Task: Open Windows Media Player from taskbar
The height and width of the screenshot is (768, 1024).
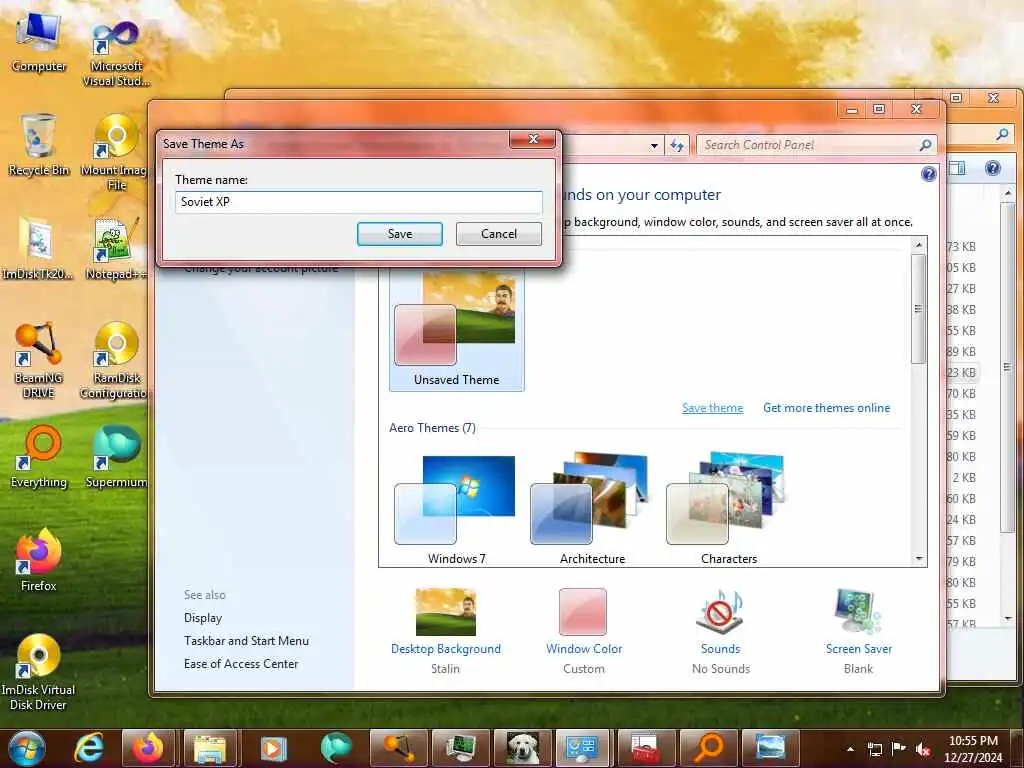Action: (x=273, y=748)
